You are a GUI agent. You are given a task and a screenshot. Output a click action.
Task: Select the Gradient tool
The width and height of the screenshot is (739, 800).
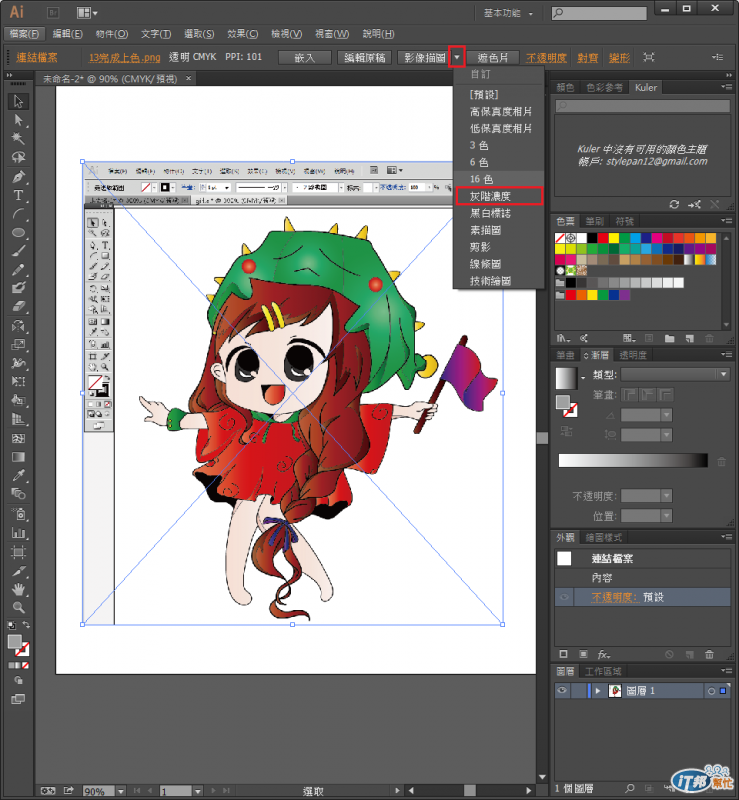coord(18,457)
